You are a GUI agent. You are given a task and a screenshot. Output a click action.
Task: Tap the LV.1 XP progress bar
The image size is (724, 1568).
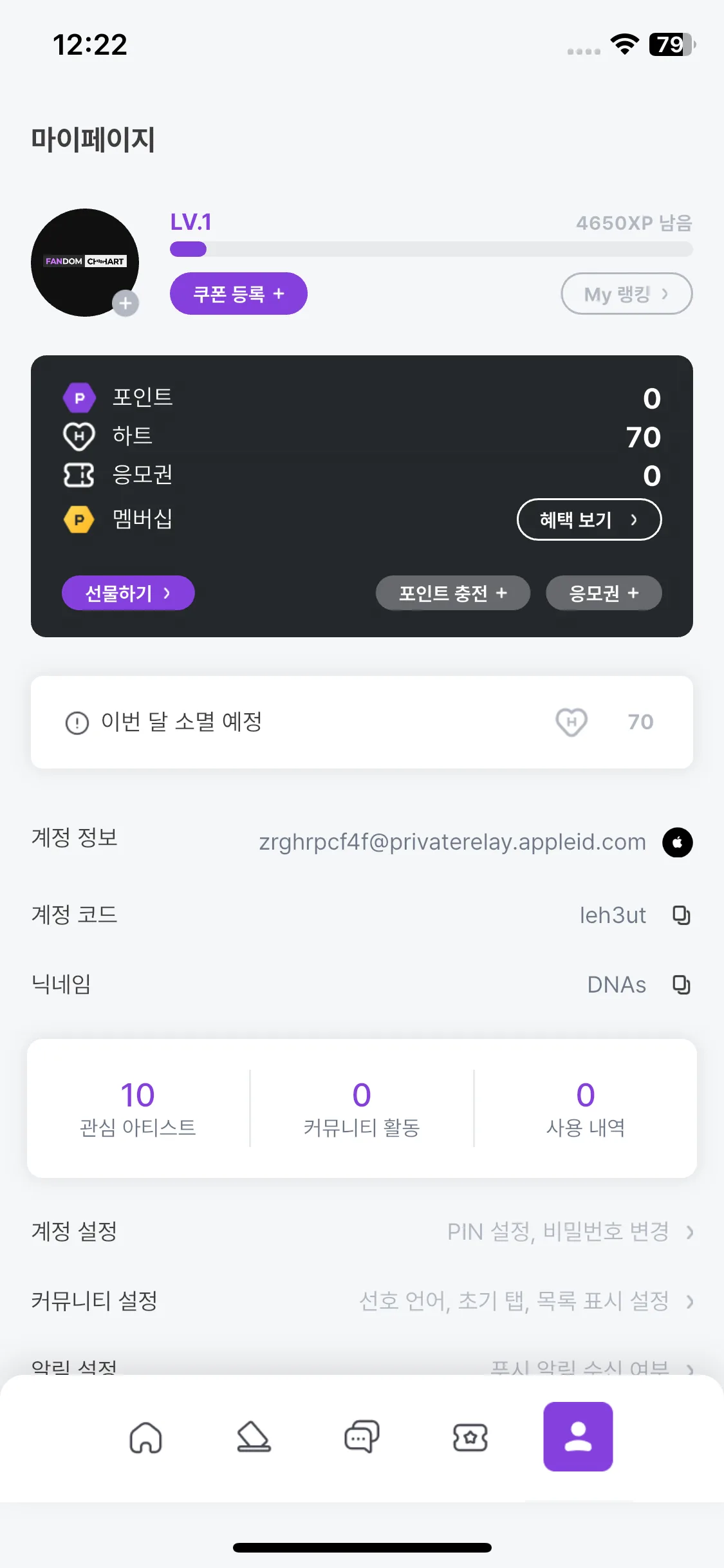pyautogui.click(x=431, y=249)
